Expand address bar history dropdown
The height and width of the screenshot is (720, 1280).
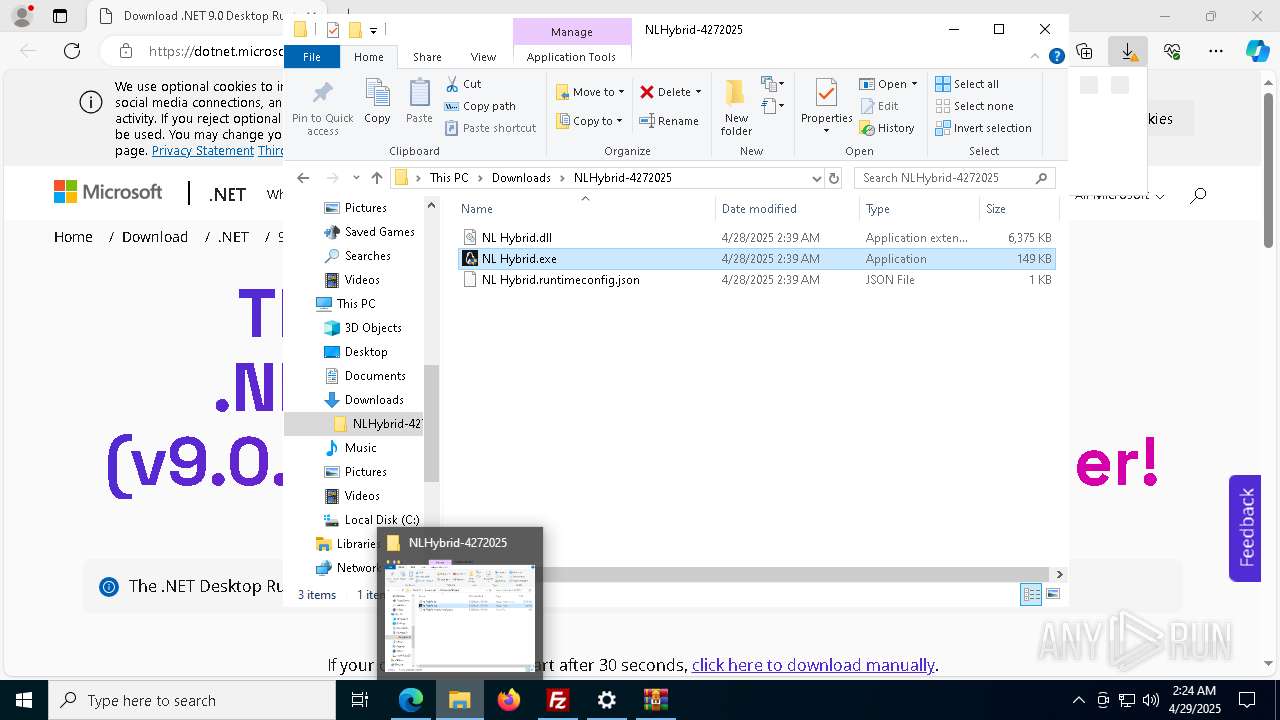pos(817,178)
